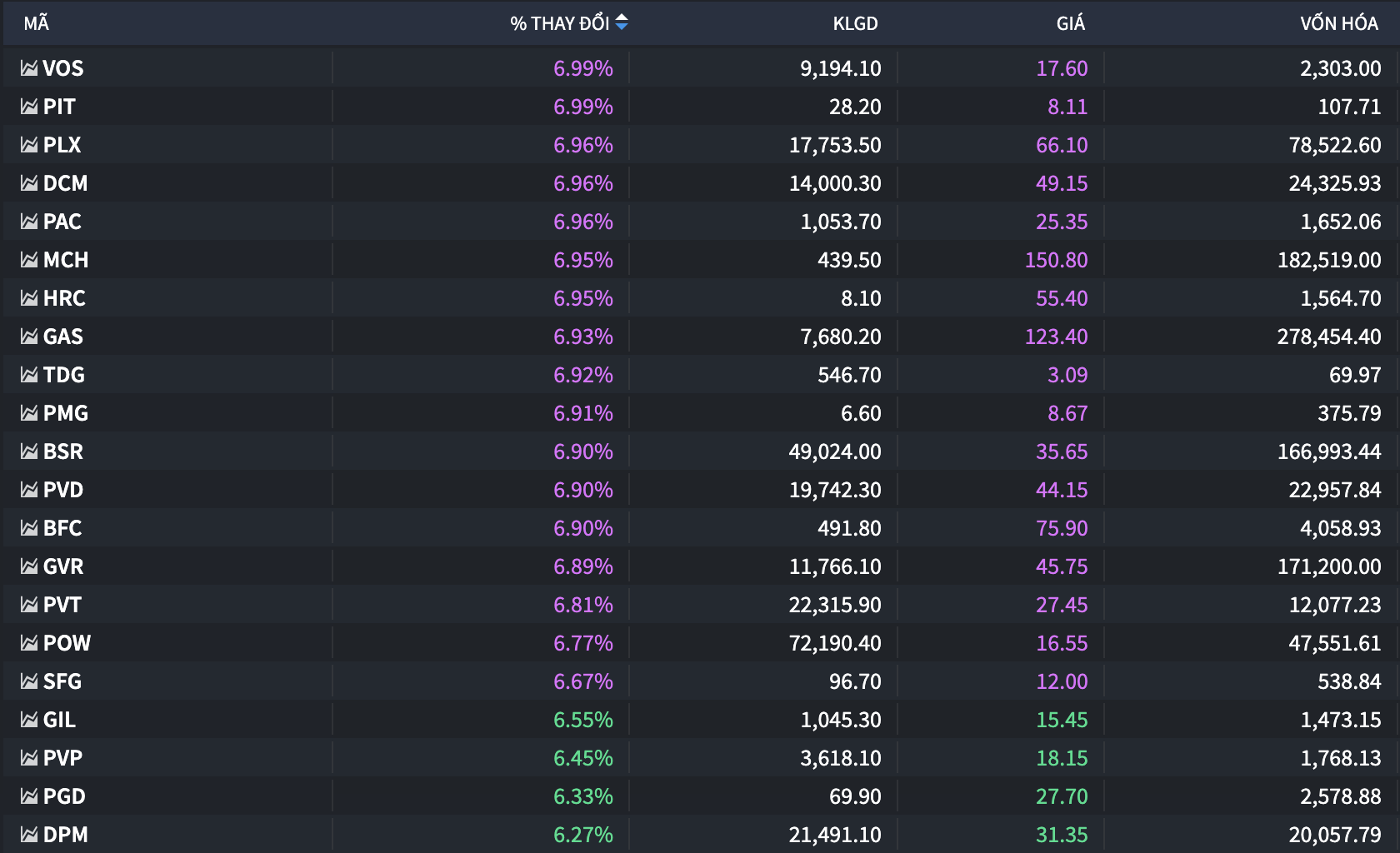
Task: Click the TDG trading volume 546.70
Action: pyautogui.click(x=848, y=375)
